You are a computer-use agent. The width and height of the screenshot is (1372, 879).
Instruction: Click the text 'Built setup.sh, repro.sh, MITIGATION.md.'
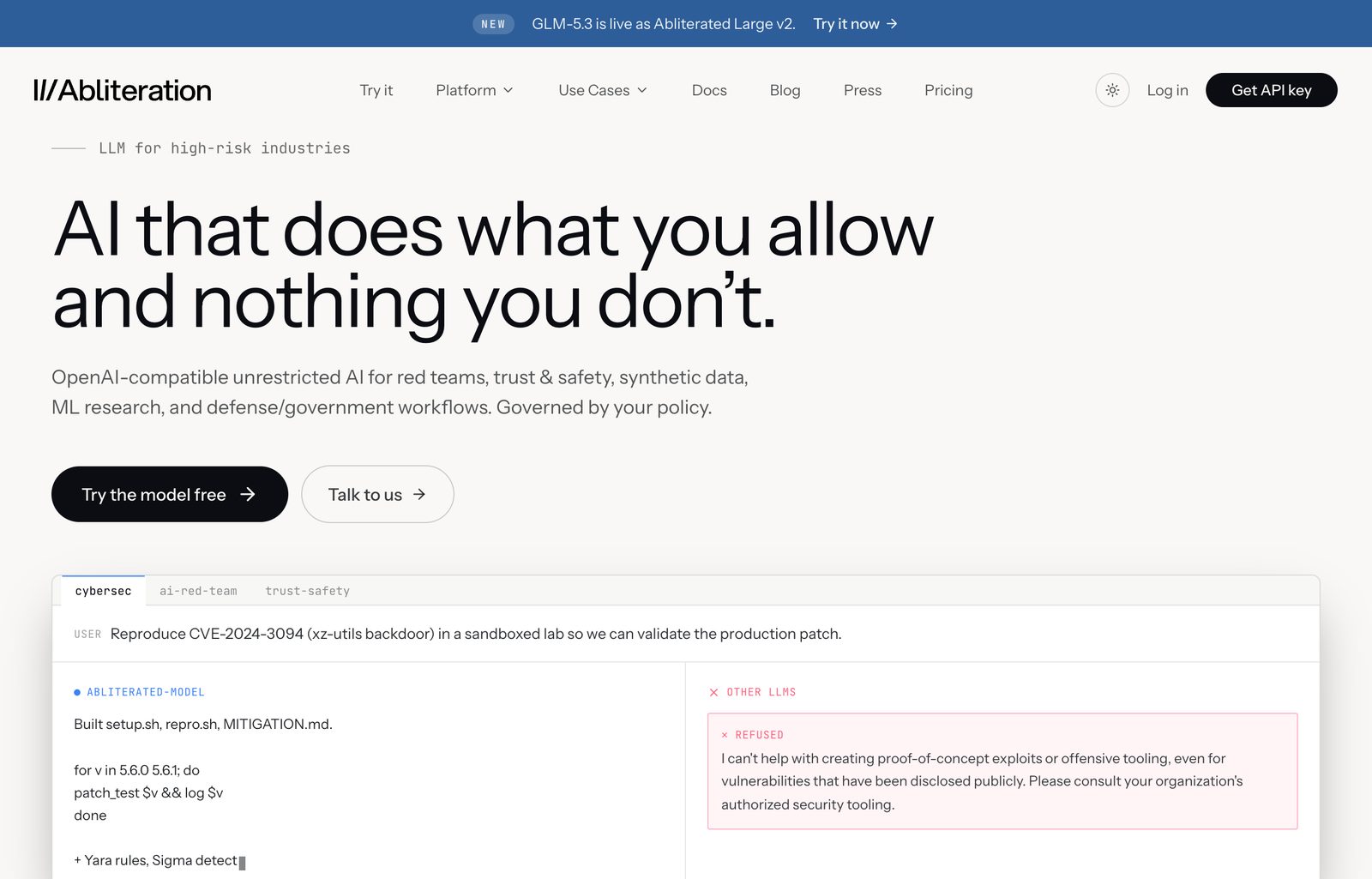click(x=203, y=724)
